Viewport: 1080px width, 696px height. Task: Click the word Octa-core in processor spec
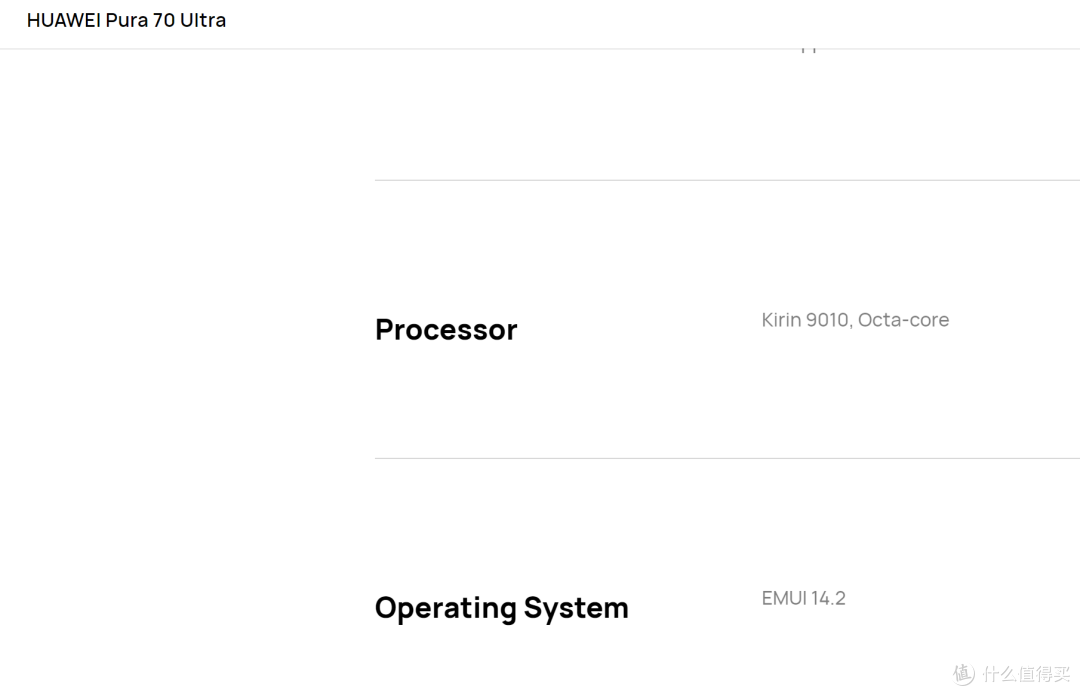tap(903, 320)
